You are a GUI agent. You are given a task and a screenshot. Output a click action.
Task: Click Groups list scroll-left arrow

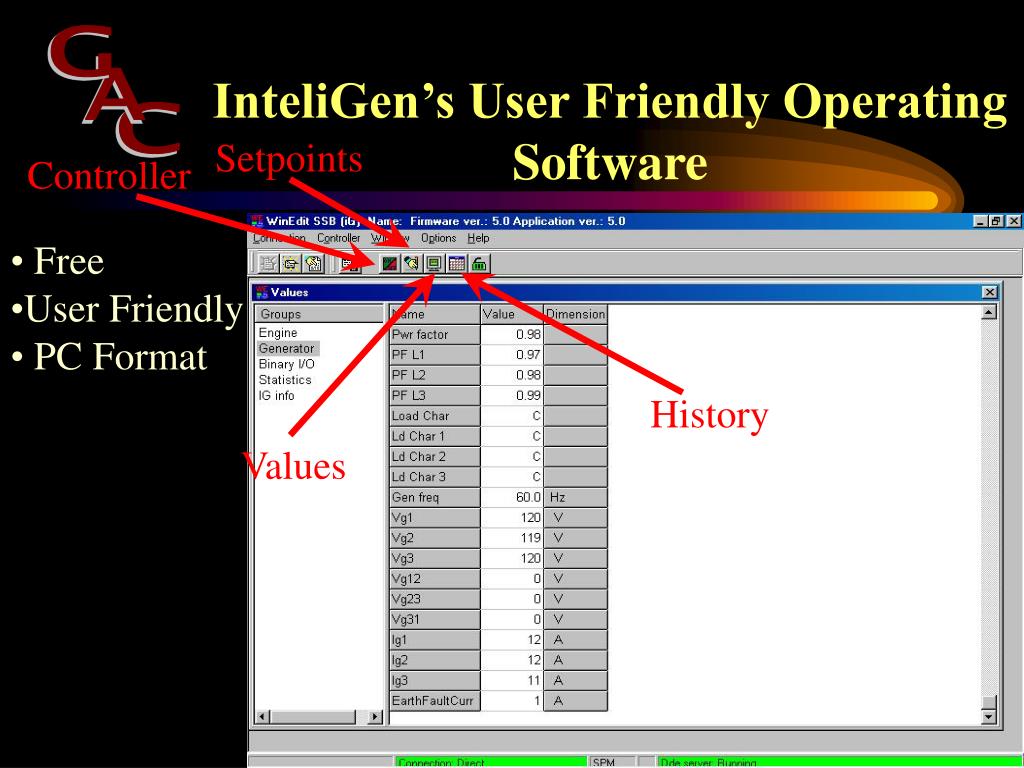262,717
